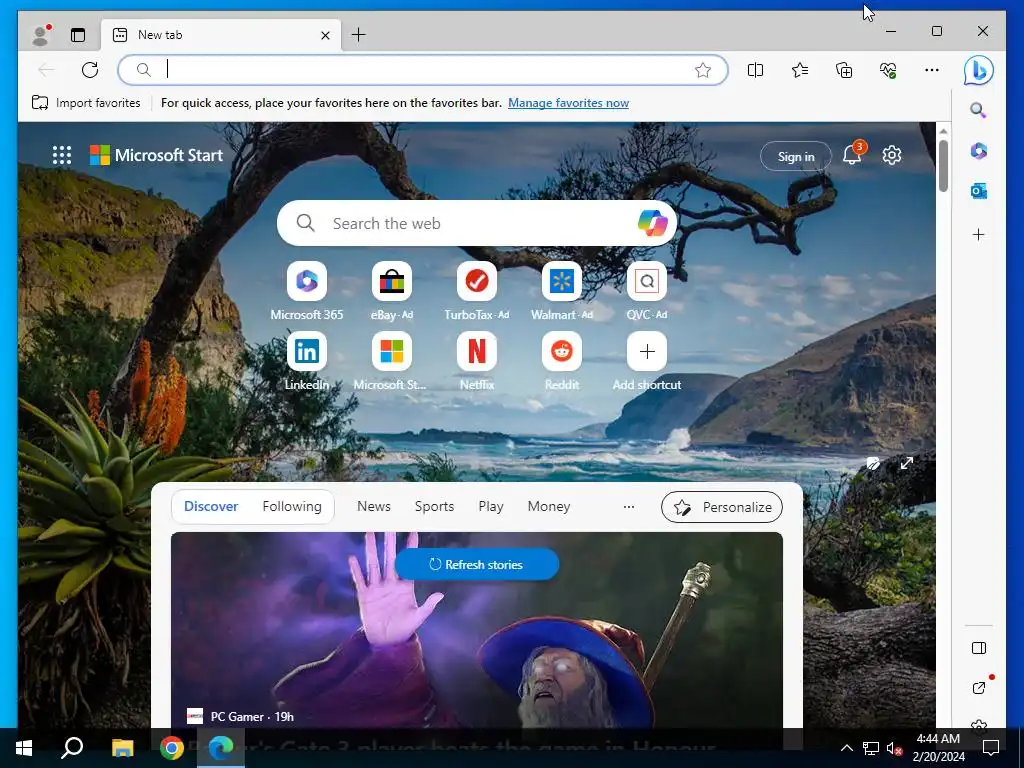The width and height of the screenshot is (1024, 768).
Task: Click the muted volume tray icon
Action: [x=894, y=748]
